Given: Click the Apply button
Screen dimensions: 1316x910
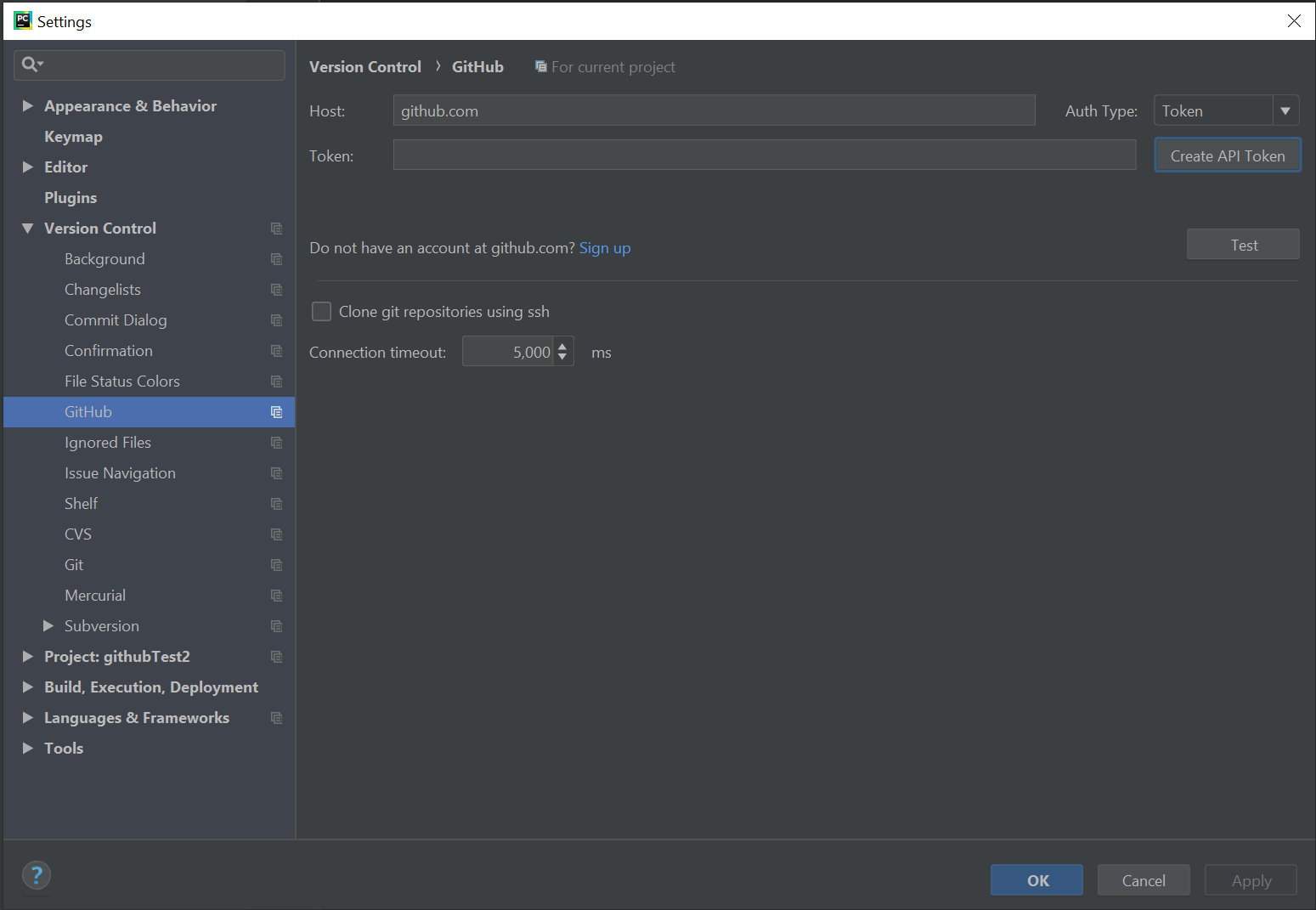Looking at the screenshot, I should [x=1251, y=880].
